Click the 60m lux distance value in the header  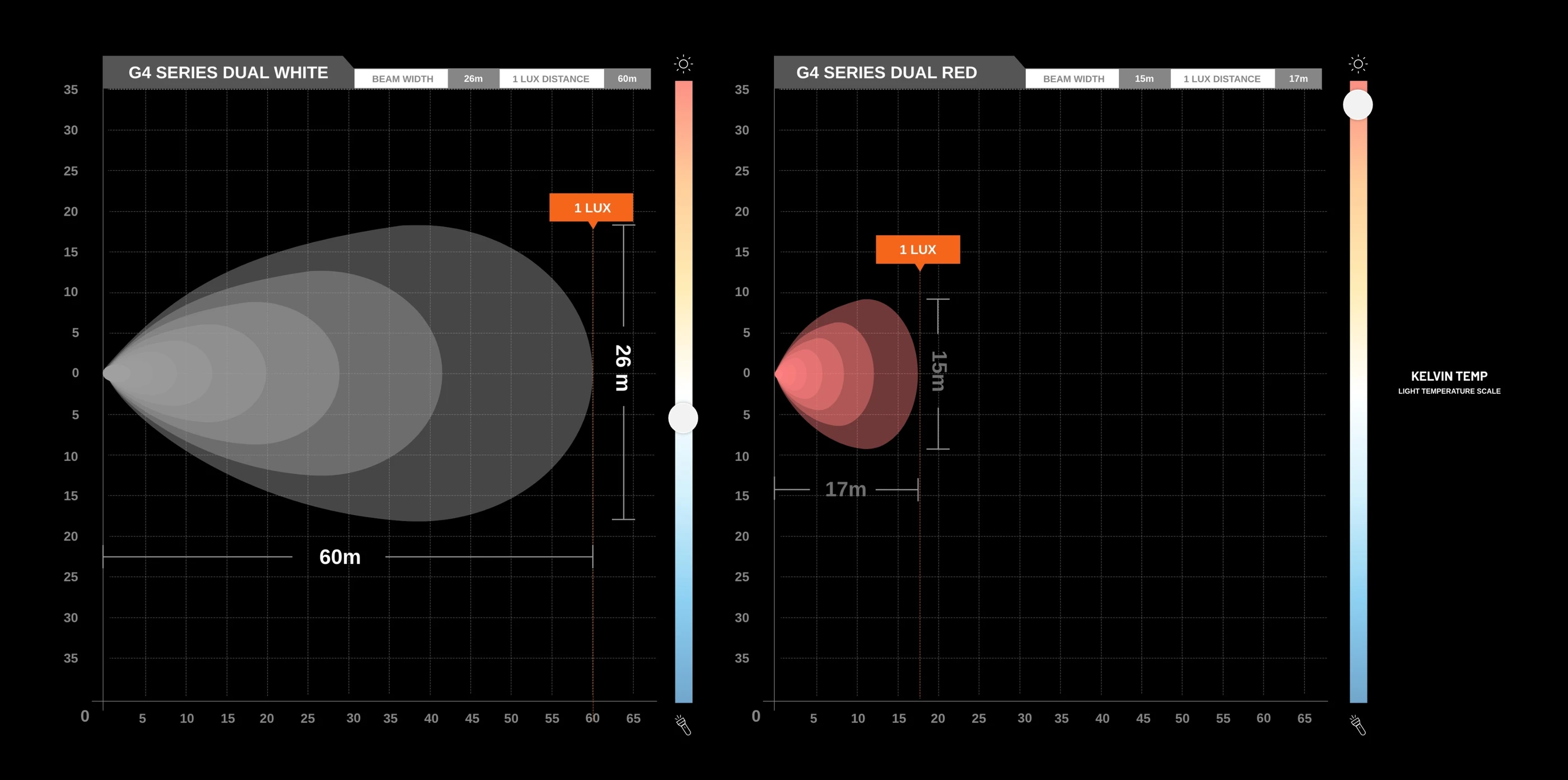click(627, 78)
